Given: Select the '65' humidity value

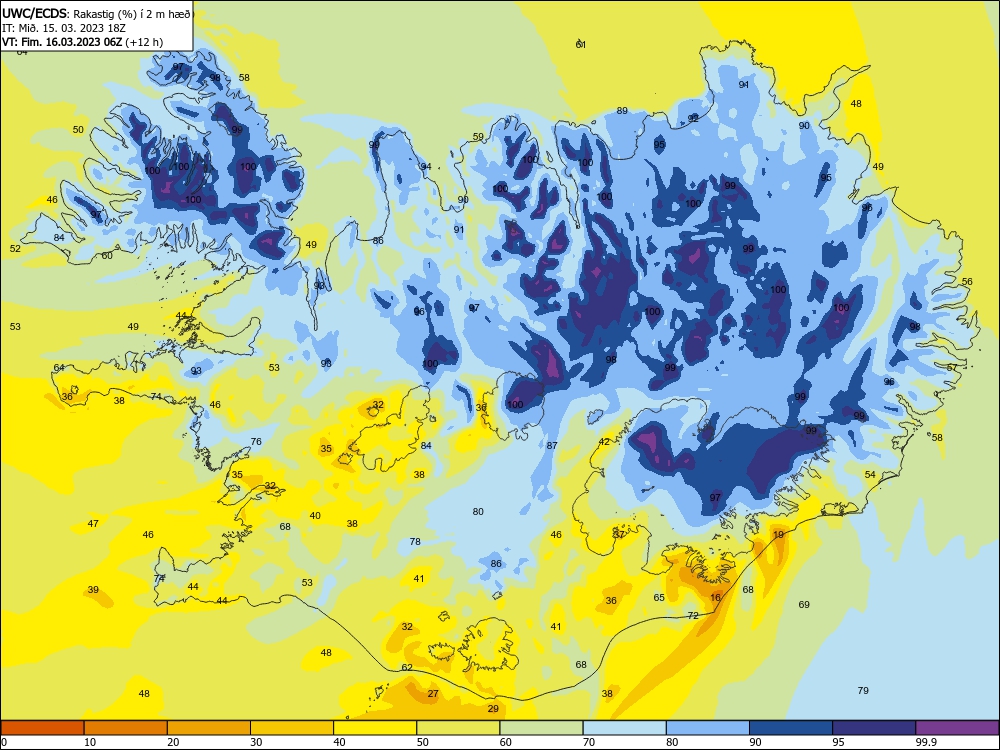Looking at the screenshot, I should pos(659,598).
